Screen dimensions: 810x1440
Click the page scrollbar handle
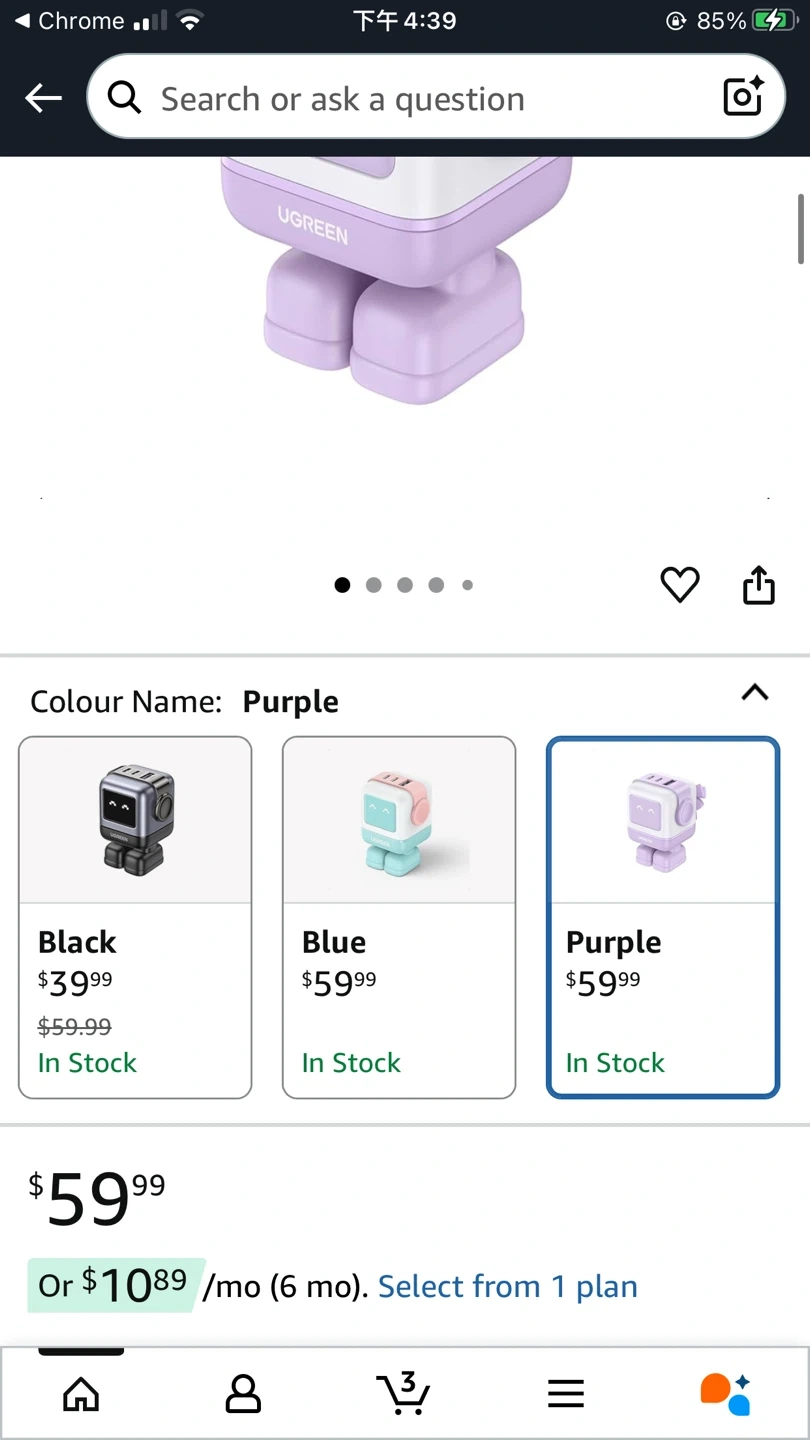801,228
